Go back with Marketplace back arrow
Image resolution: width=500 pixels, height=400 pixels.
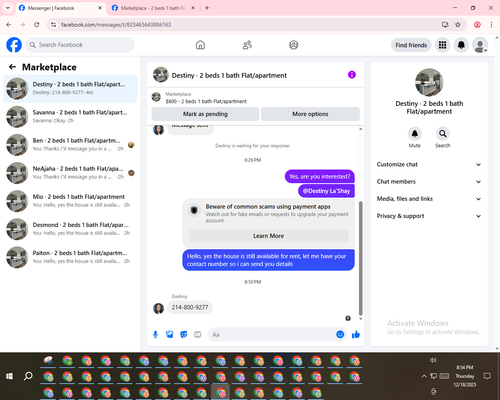[x=12, y=67]
